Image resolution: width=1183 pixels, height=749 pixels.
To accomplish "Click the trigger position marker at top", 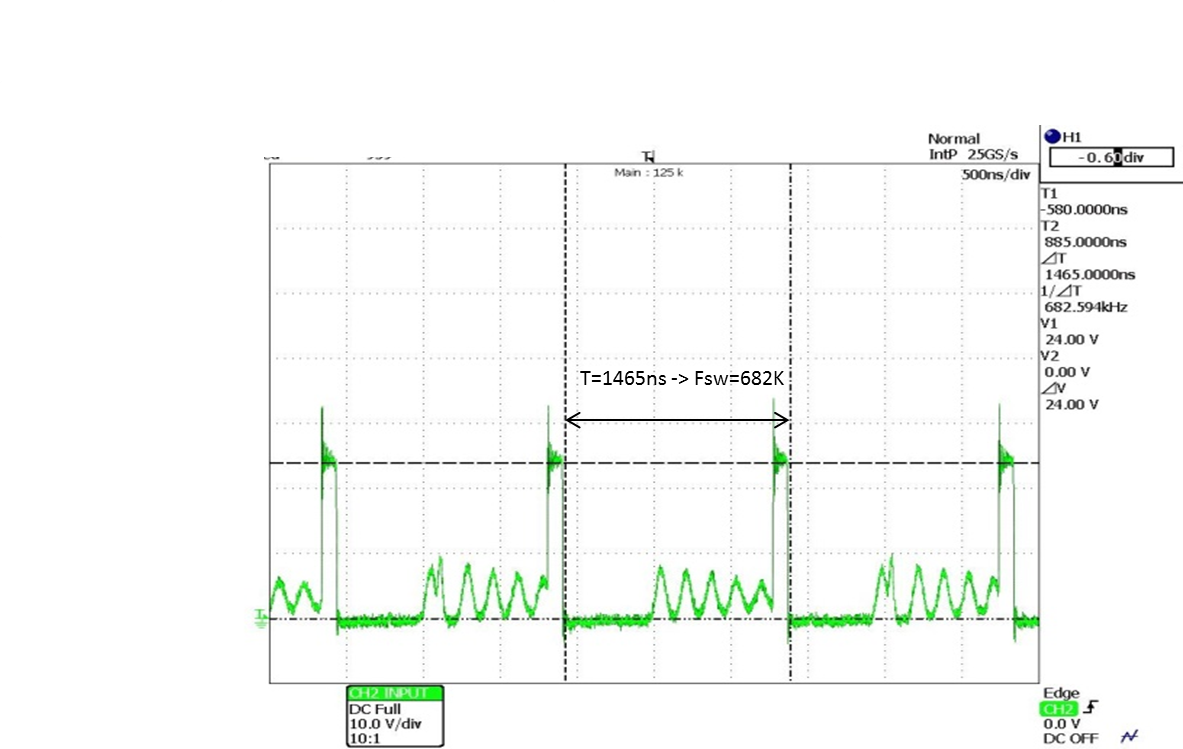I will pyautogui.click(x=648, y=157).
